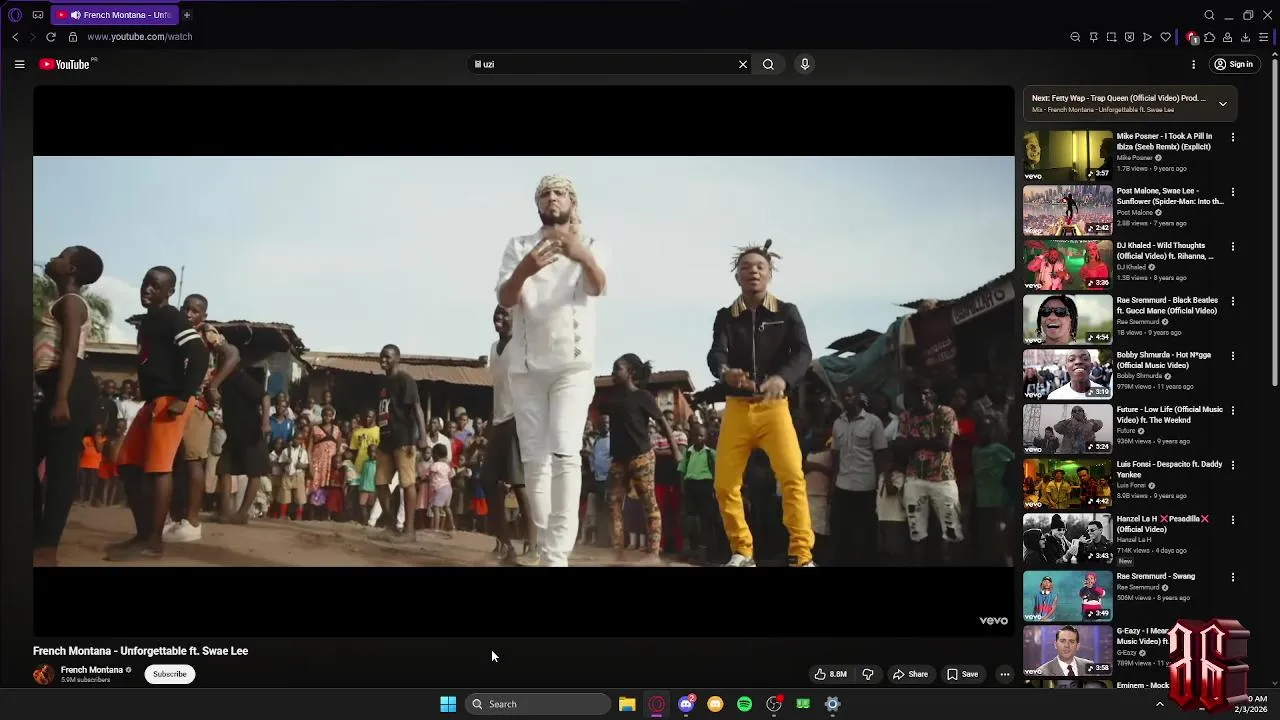Start voice search with the microphone

804,64
